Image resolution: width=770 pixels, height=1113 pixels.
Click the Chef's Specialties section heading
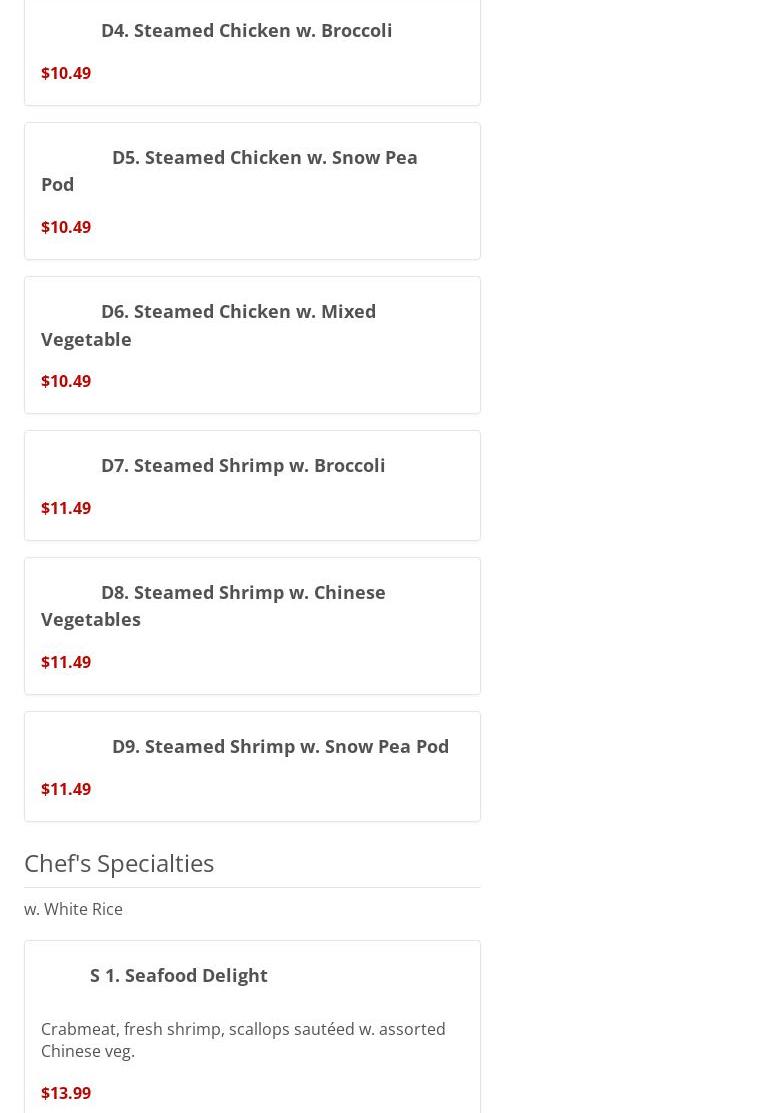pos(119,863)
